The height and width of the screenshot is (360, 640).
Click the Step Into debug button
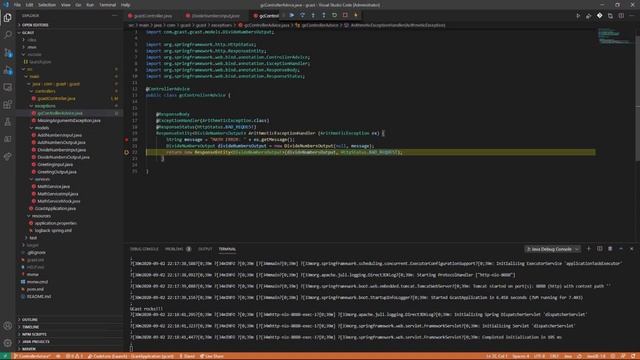[x=313, y=15]
